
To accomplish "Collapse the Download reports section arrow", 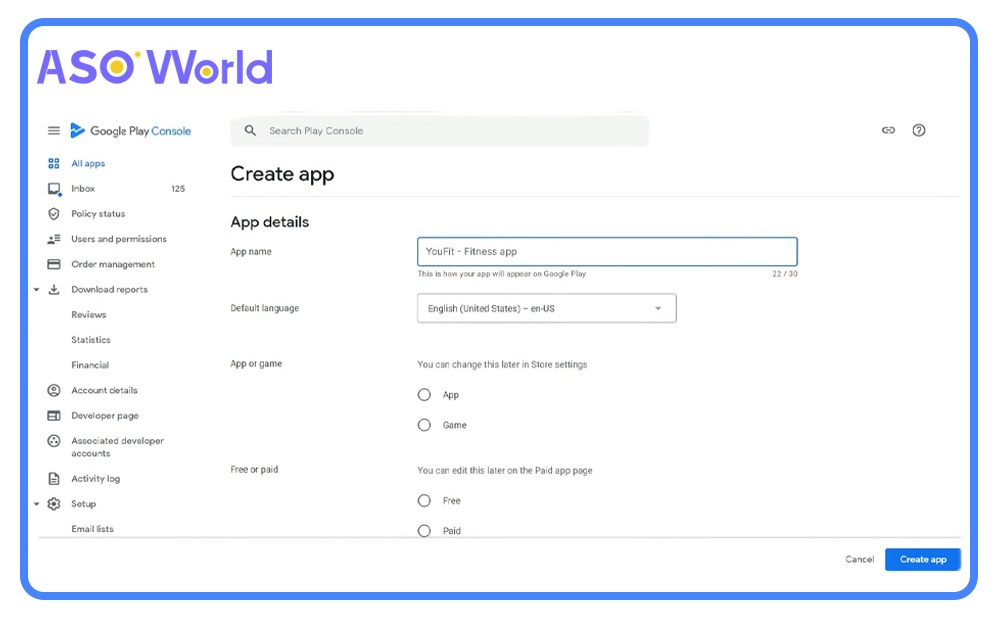I will click(x=36, y=290).
